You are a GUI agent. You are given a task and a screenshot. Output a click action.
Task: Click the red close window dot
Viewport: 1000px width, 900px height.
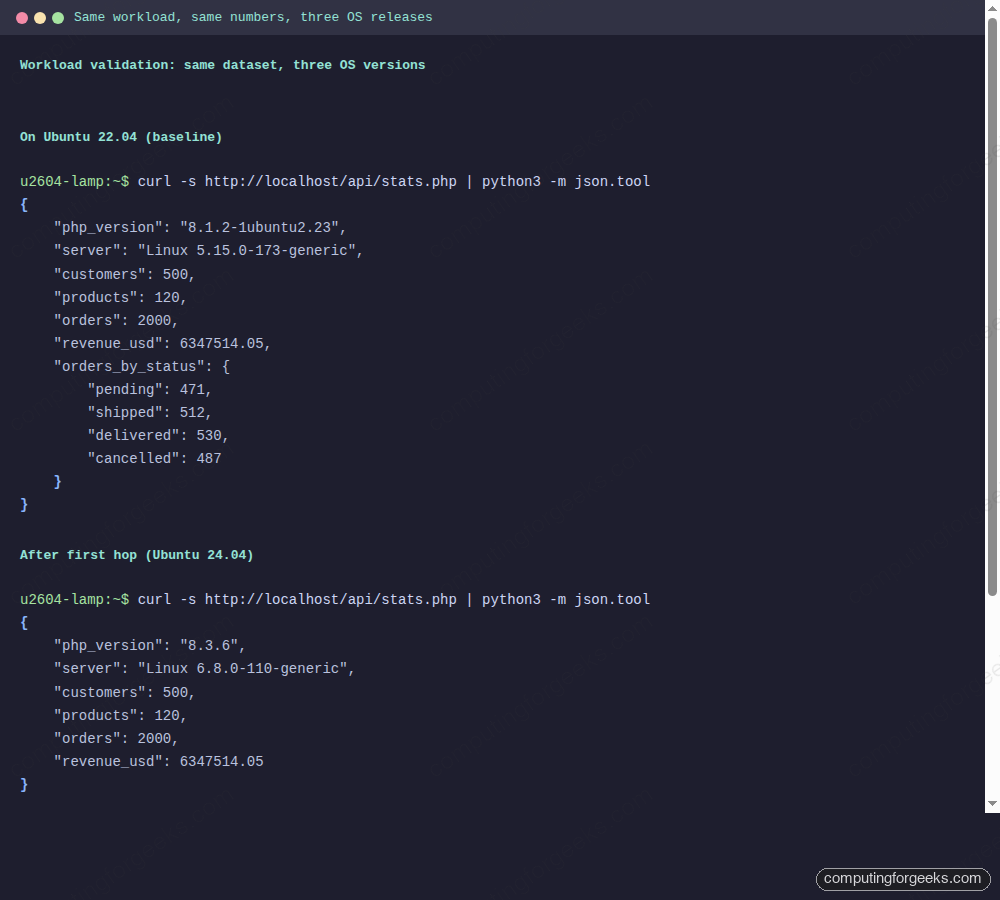[x=23, y=17]
